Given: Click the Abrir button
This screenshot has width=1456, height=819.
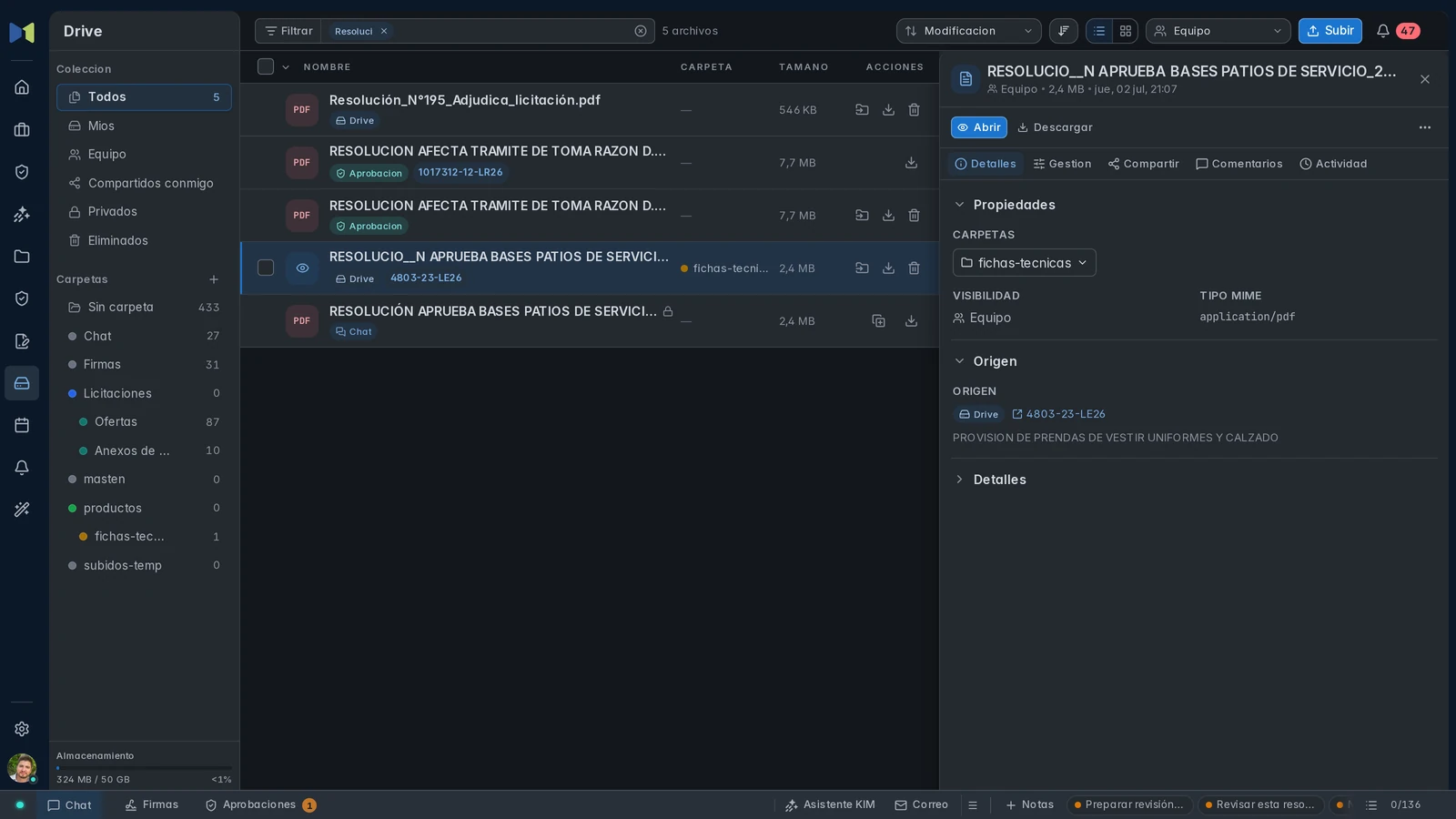Looking at the screenshot, I should [x=979, y=127].
